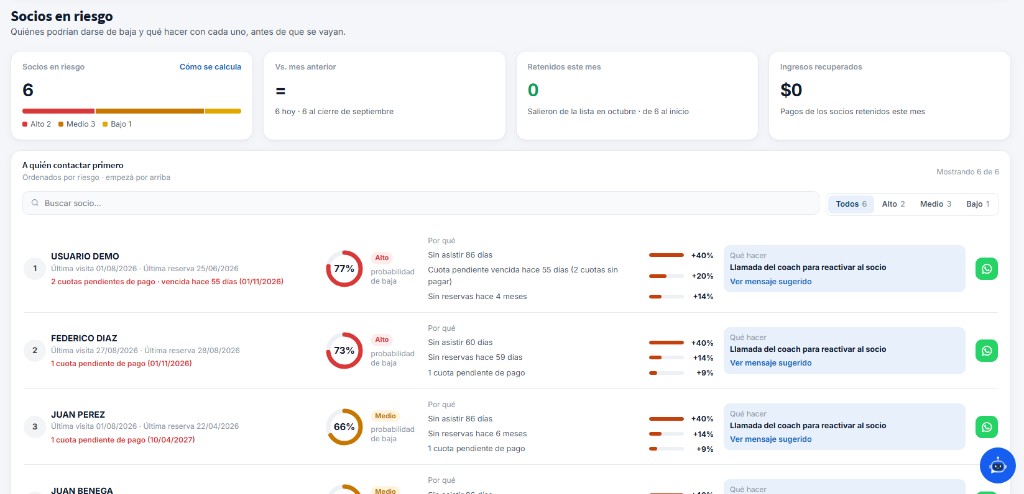1024x494 pixels.
Task: Click the yellow Bajo risk bar segment
Action: (223, 111)
